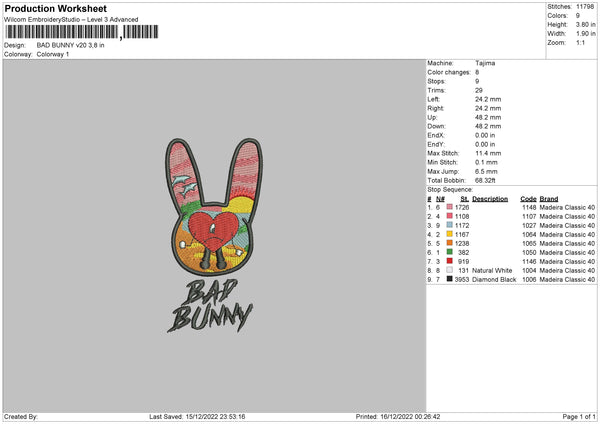Click the Machine value Tajima
Screen dimensions: 600x424
point(485,63)
